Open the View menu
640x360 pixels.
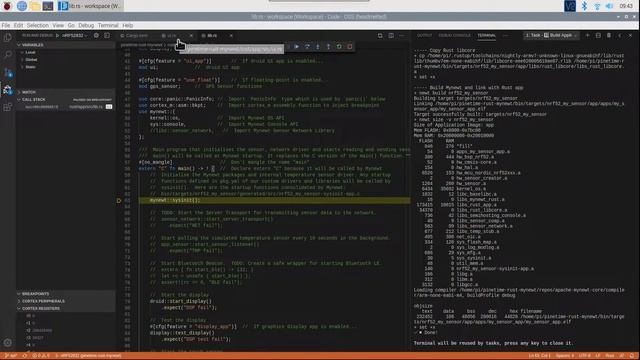pyautogui.click(x=58, y=25)
